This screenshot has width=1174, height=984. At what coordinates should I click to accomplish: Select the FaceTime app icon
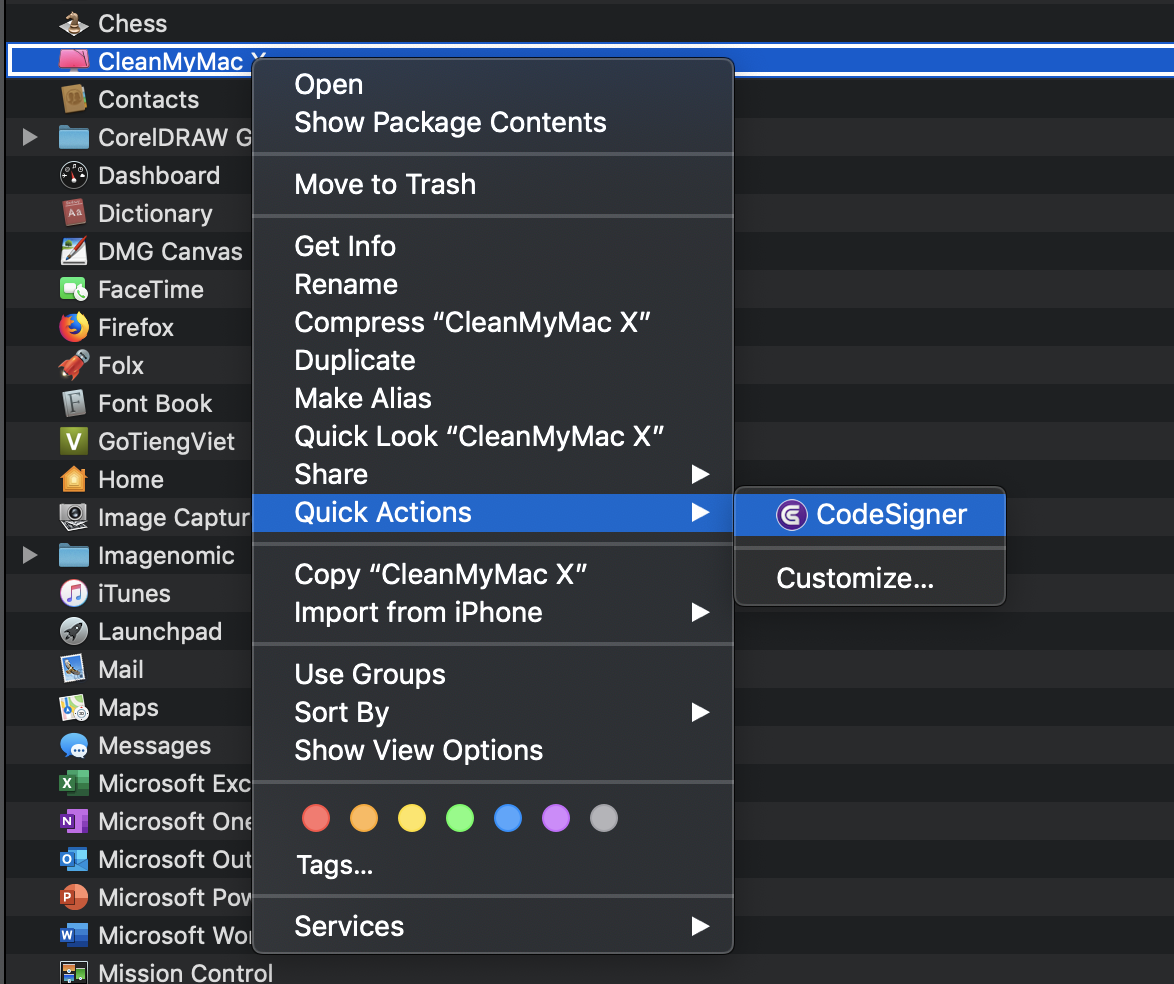pyautogui.click(x=74, y=289)
